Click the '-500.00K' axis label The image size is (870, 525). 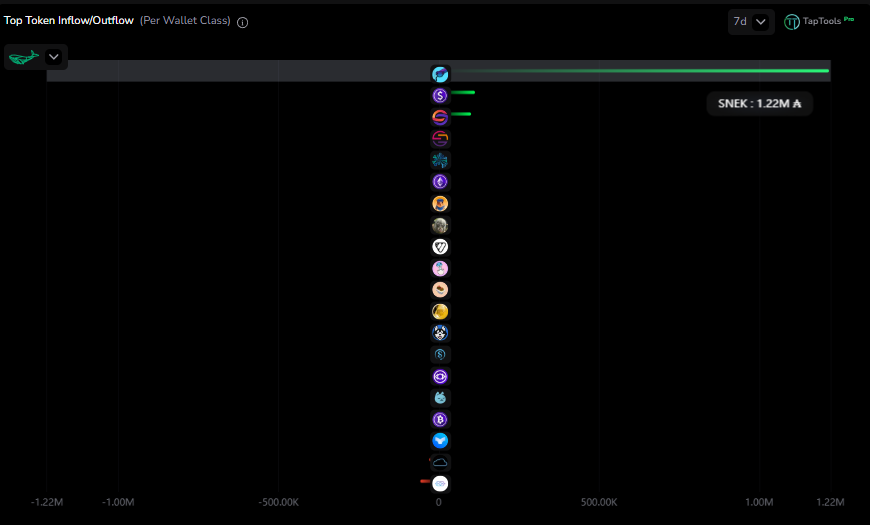coord(279,502)
